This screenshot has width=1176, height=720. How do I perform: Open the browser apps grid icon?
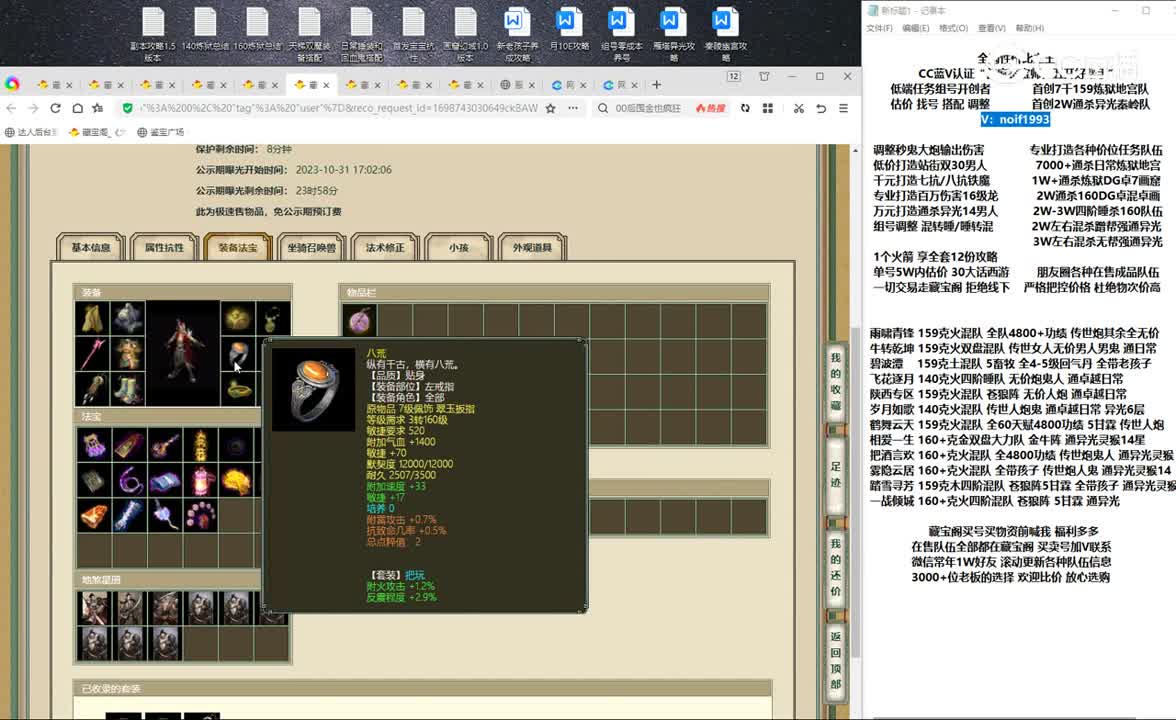[767, 108]
